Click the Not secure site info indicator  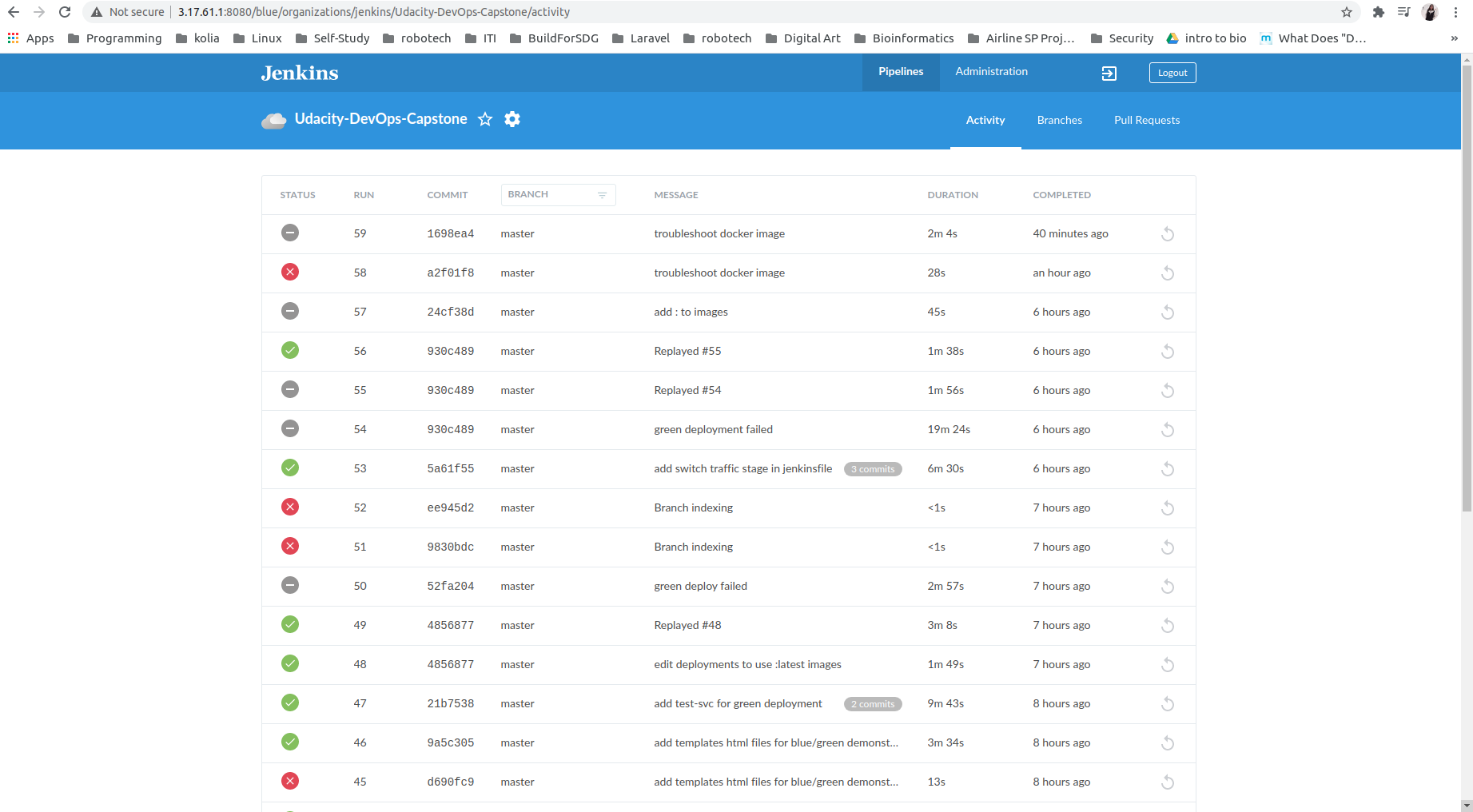[128, 12]
